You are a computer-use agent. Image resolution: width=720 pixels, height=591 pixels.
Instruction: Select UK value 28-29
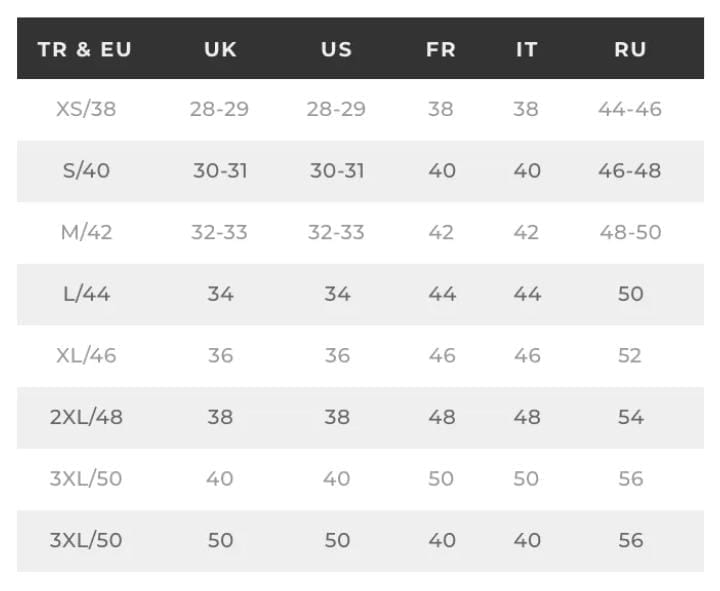pyautogui.click(x=219, y=109)
